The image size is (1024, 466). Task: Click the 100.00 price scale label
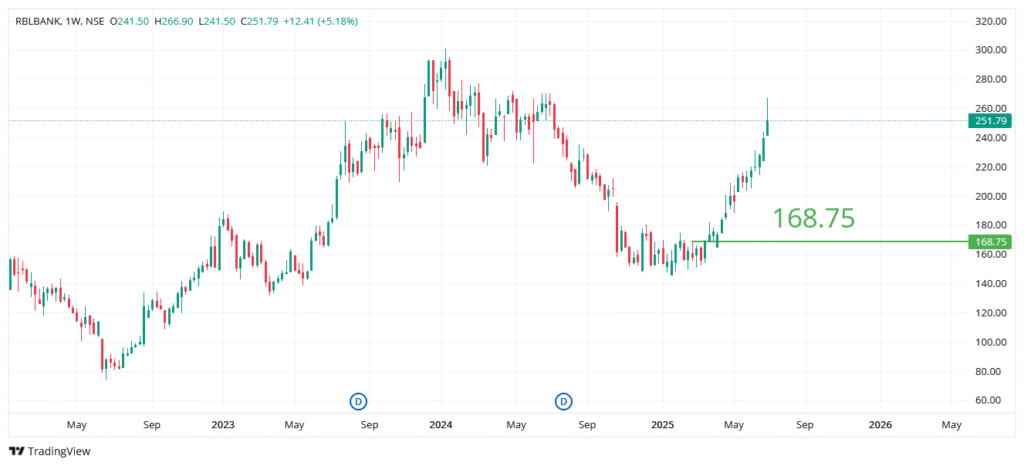pyautogui.click(x=989, y=342)
